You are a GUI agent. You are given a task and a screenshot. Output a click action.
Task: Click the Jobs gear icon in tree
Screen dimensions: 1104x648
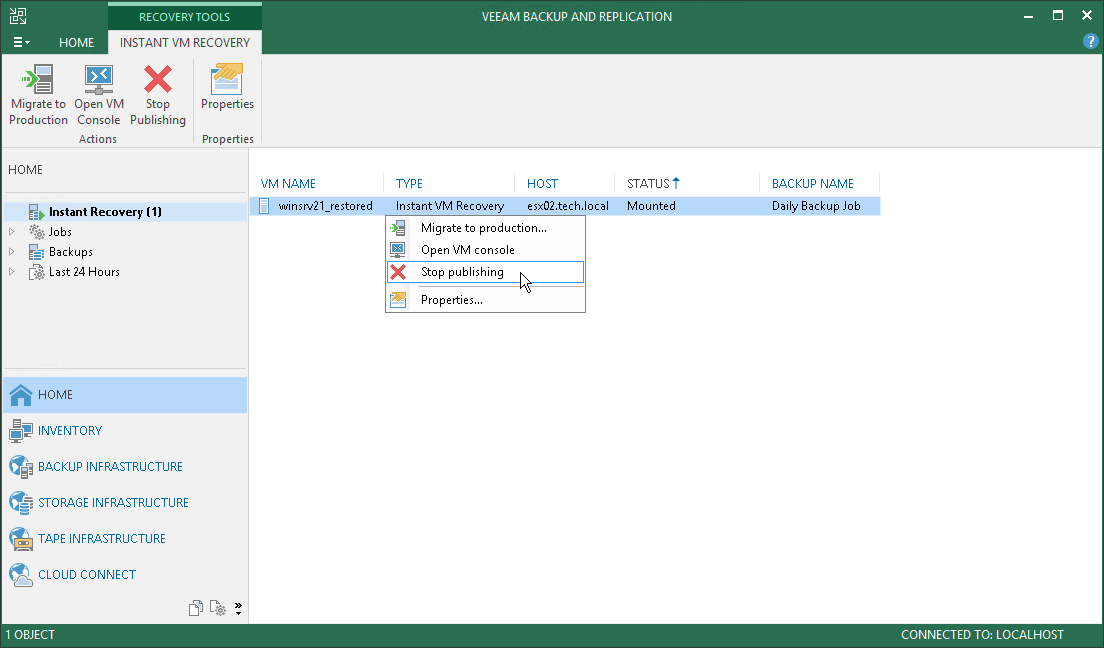point(37,232)
